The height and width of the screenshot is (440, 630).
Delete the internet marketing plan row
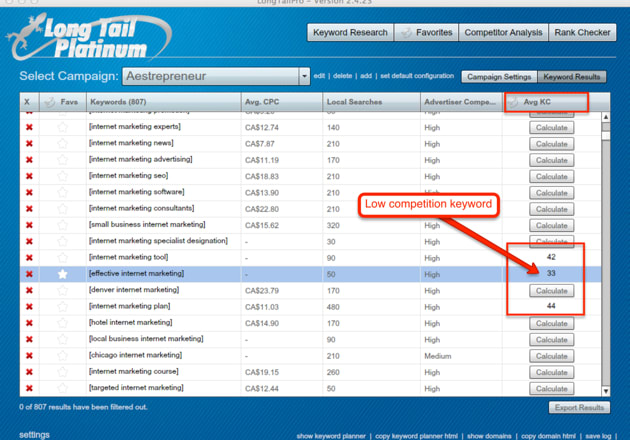[29, 307]
